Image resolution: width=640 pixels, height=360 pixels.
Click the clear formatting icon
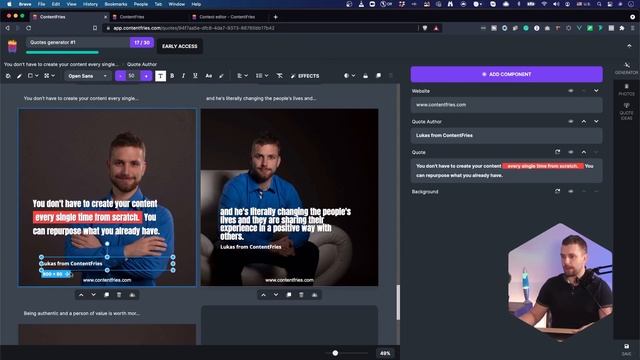[x=280, y=76]
